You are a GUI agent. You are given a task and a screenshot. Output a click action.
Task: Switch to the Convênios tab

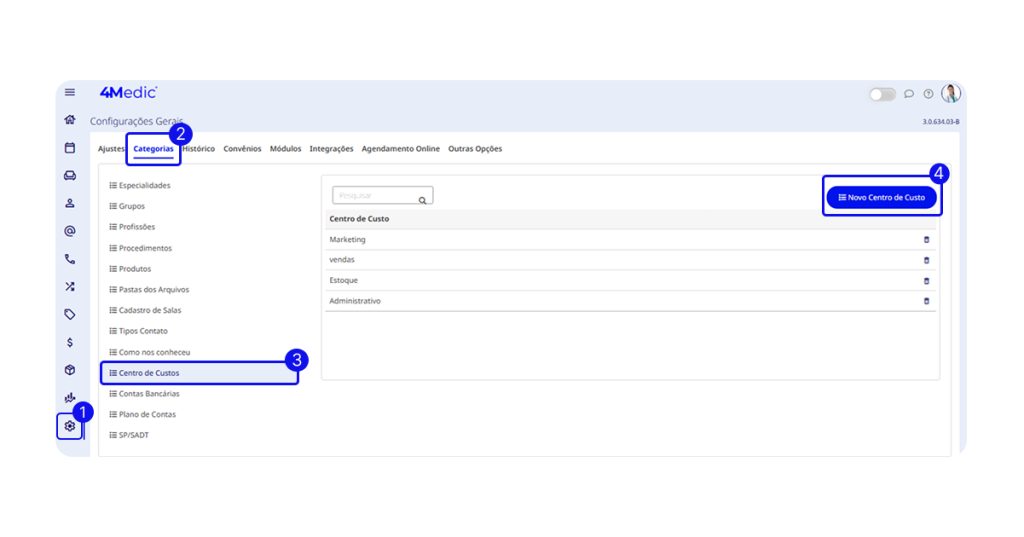[242, 149]
